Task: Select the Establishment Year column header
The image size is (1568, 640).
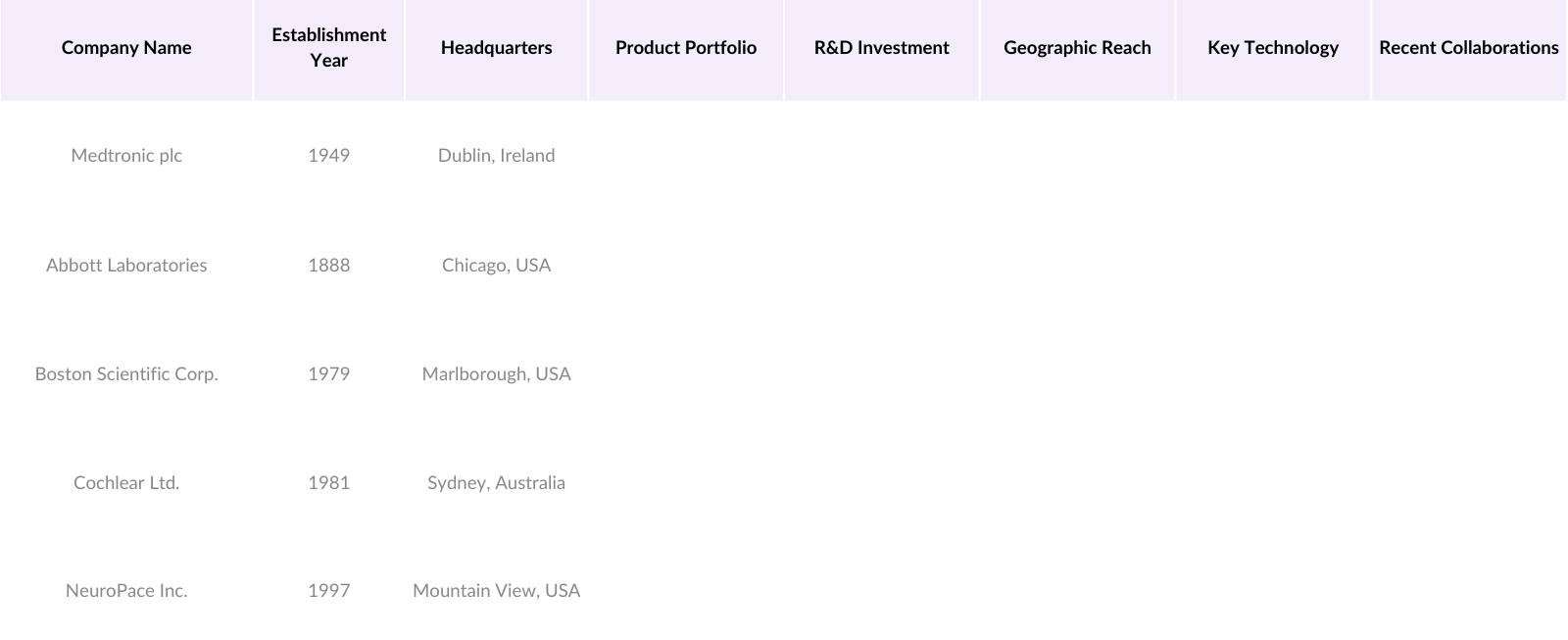Action: [328, 48]
